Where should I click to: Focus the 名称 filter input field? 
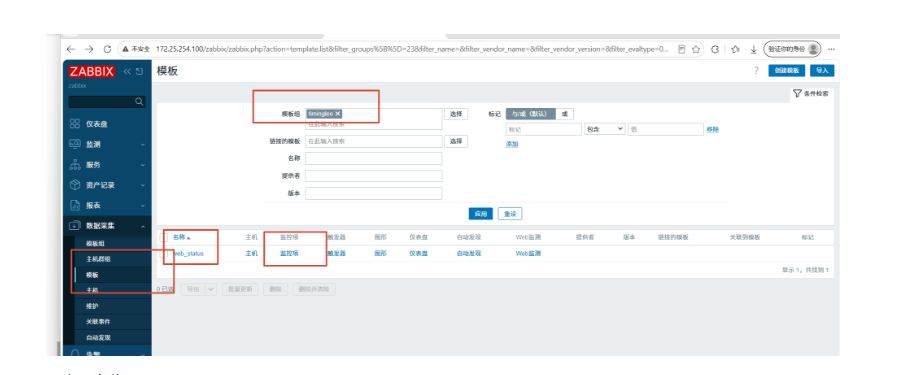coord(374,158)
